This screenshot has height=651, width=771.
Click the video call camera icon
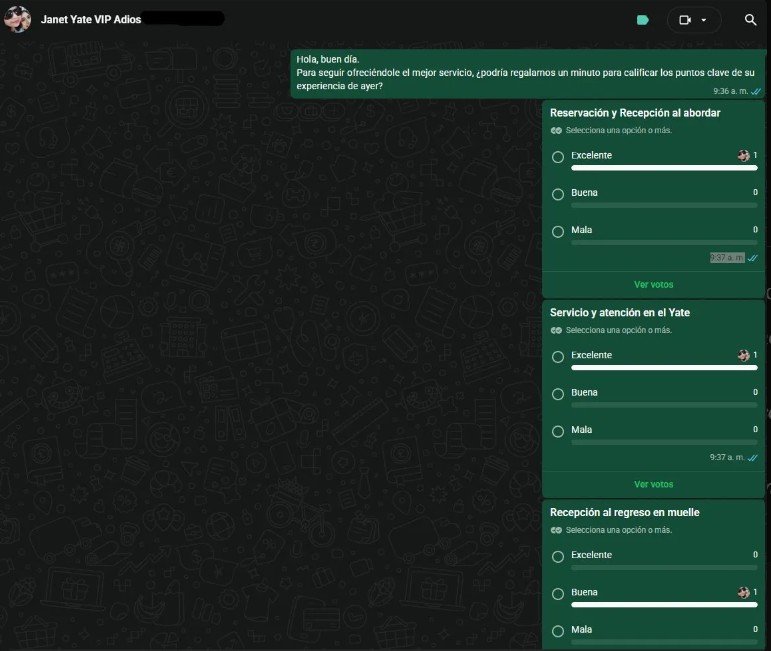click(x=684, y=20)
